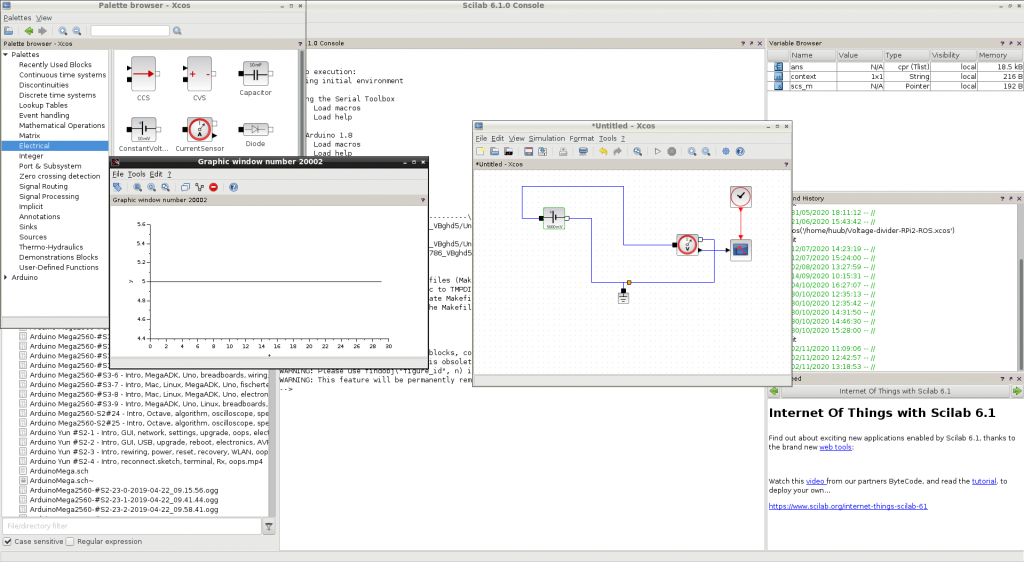The width and height of the screenshot is (1024, 562).
Task: Zoom out on the palette browser blocks
Action: 77,31
